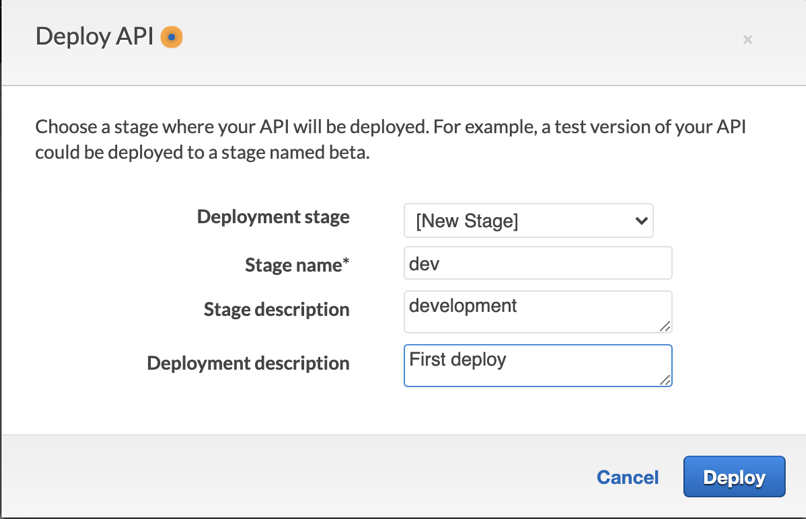Click the Stage description label
The width and height of the screenshot is (806, 519).
click(x=276, y=310)
